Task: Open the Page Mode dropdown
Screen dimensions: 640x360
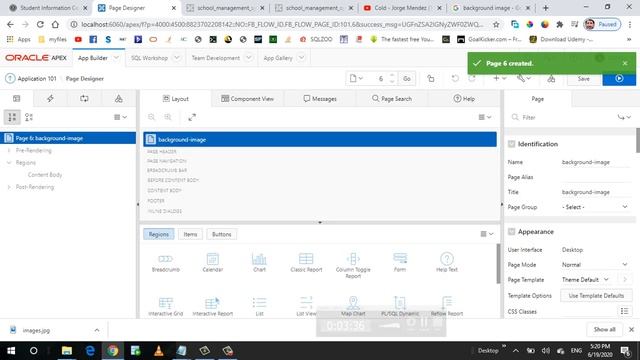Action: pyautogui.click(x=595, y=264)
